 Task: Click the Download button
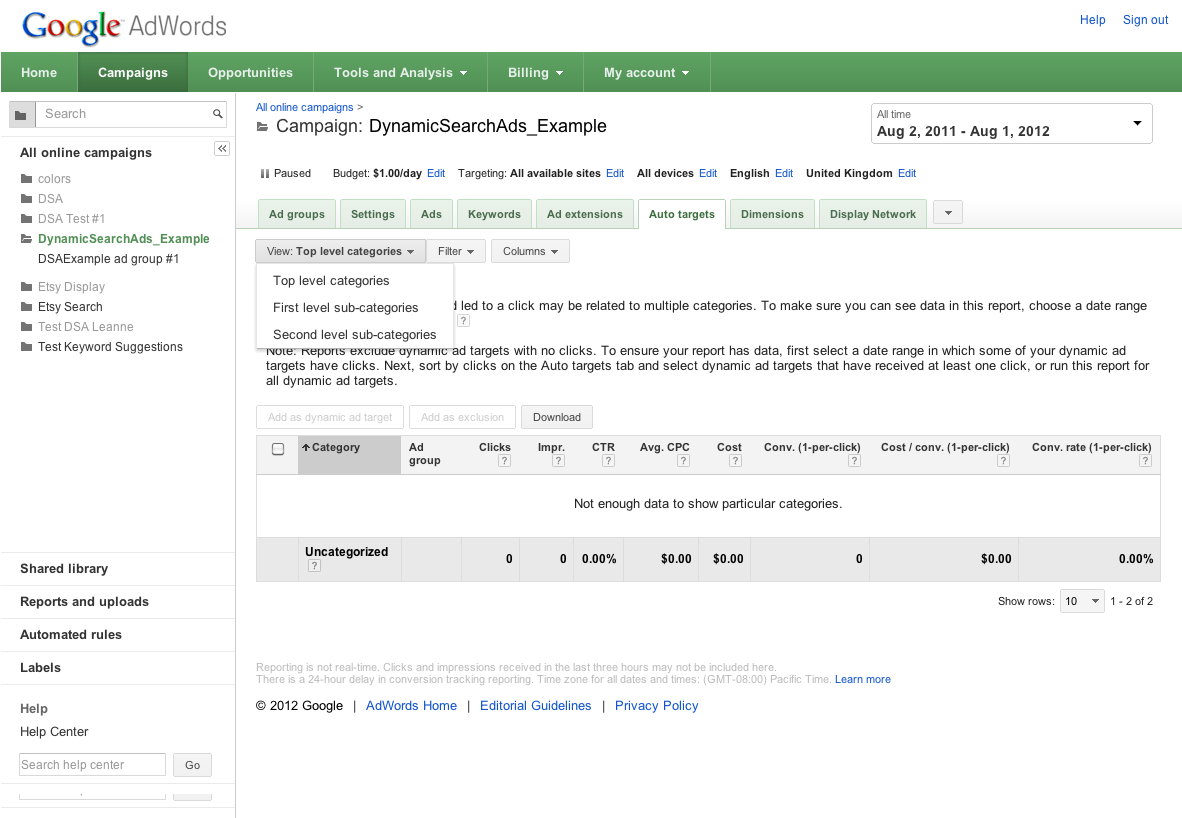[556, 417]
